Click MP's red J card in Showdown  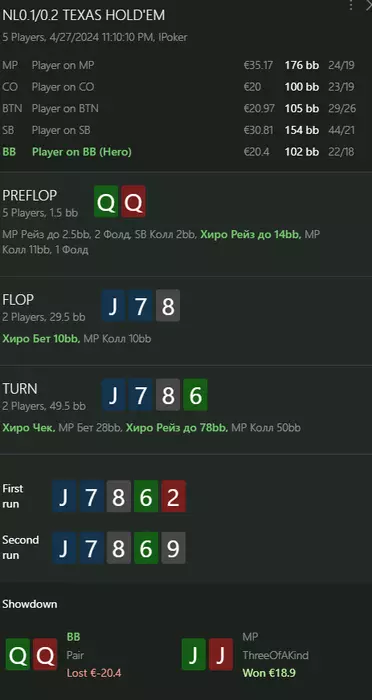pos(221,654)
